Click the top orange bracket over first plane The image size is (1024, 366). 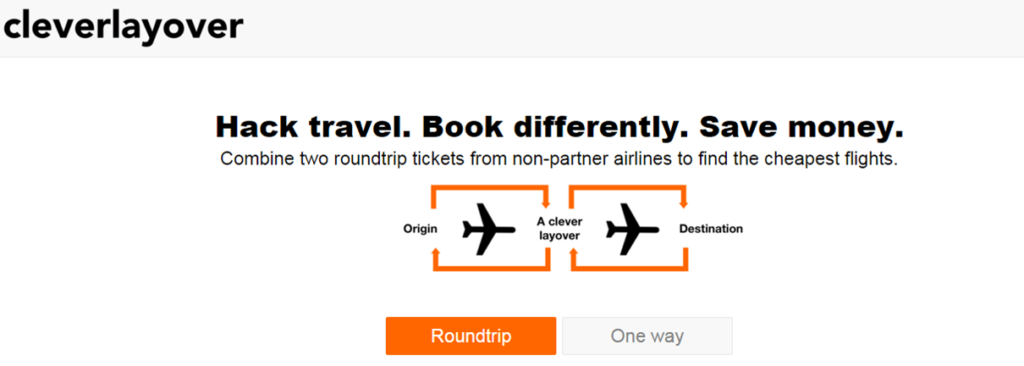click(491, 188)
